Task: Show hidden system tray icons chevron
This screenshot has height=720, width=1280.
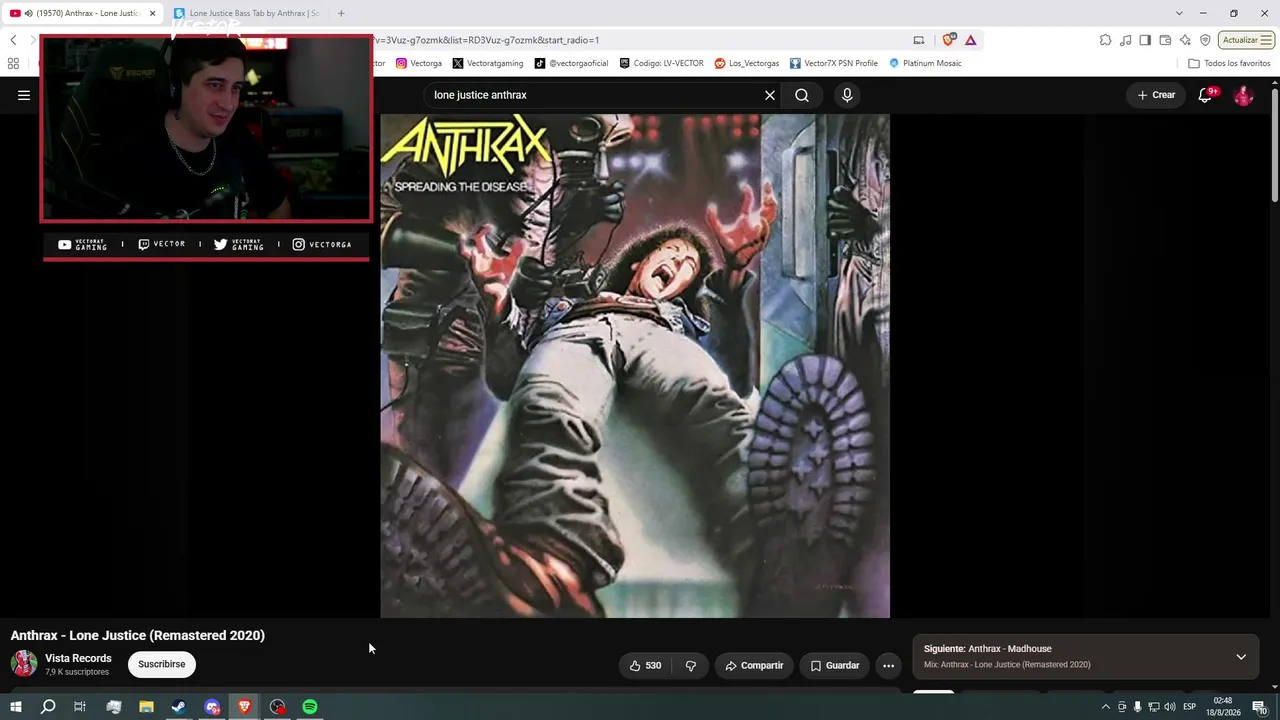Action: pos(1105,707)
